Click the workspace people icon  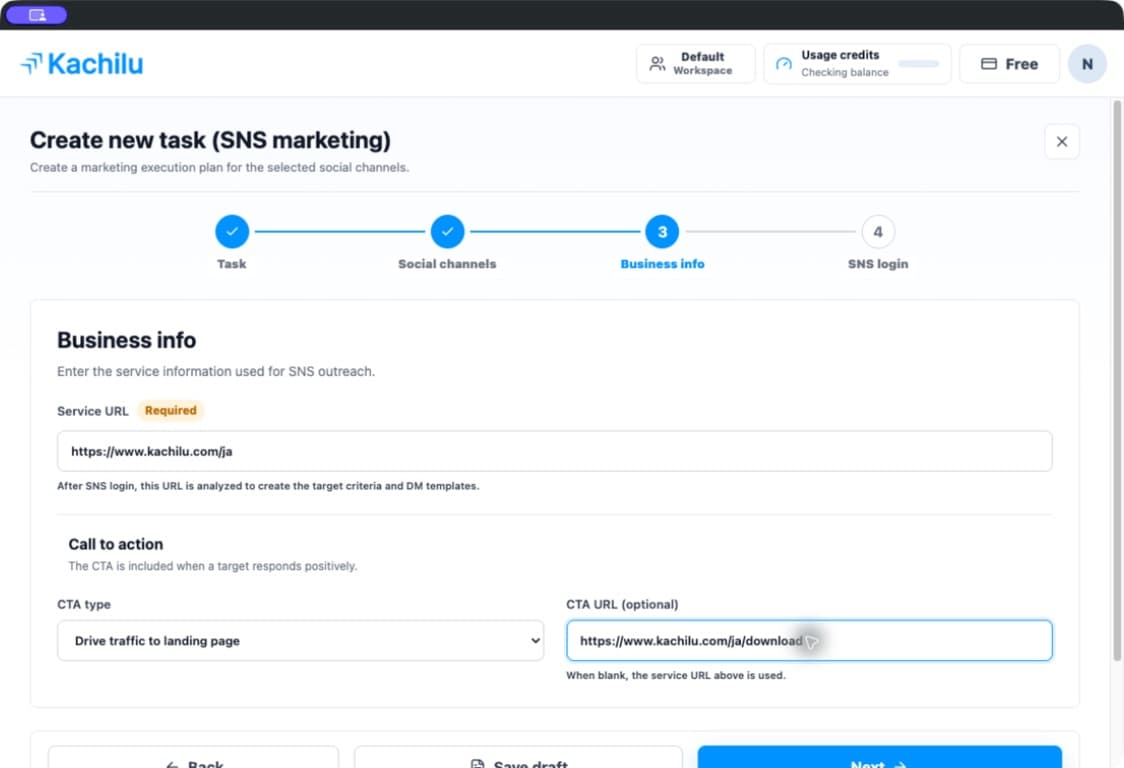(x=657, y=64)
